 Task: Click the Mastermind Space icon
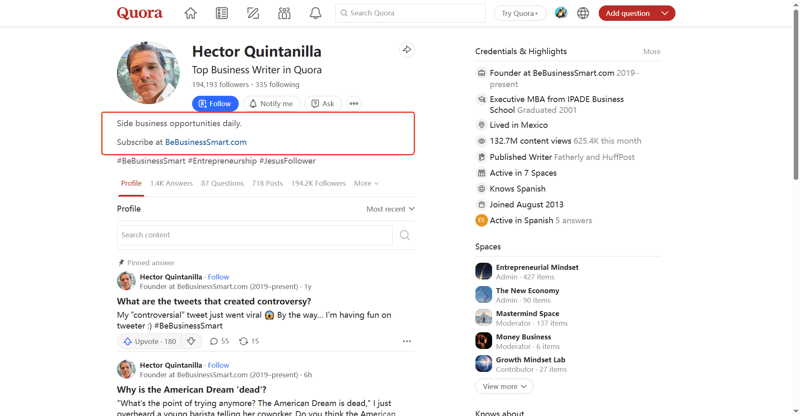pos(483,317)
